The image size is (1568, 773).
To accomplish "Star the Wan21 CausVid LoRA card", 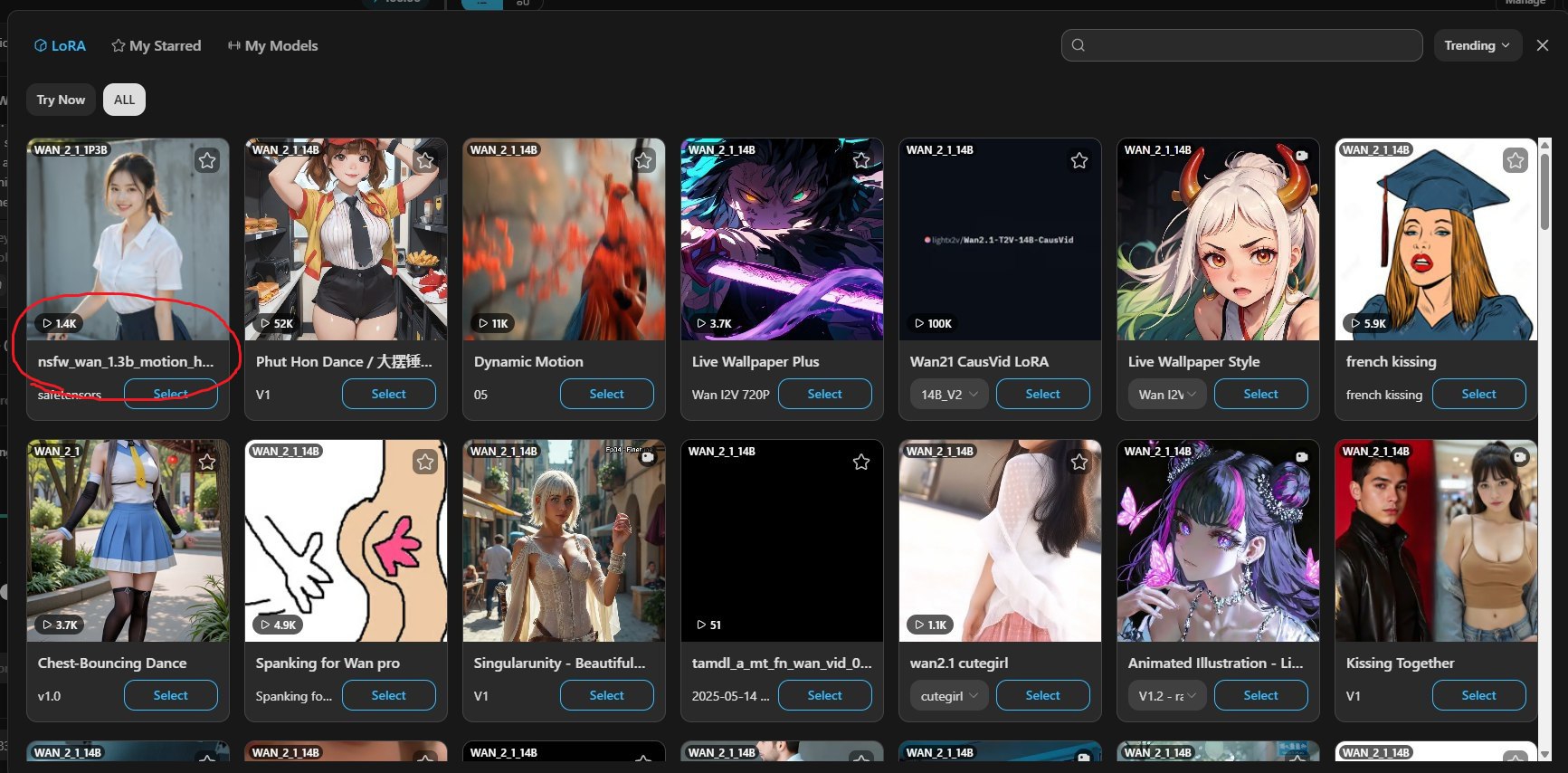I will tap(1079, 161).
